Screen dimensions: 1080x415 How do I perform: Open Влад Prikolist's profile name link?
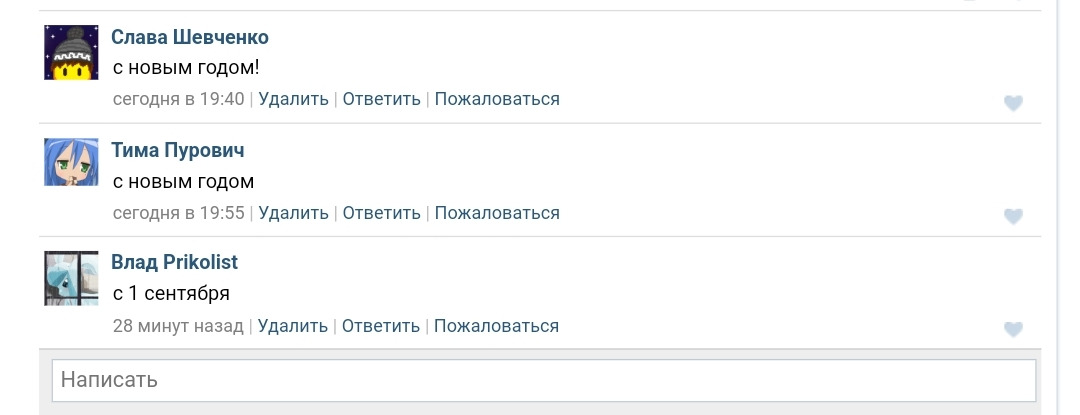pos(175,262)
